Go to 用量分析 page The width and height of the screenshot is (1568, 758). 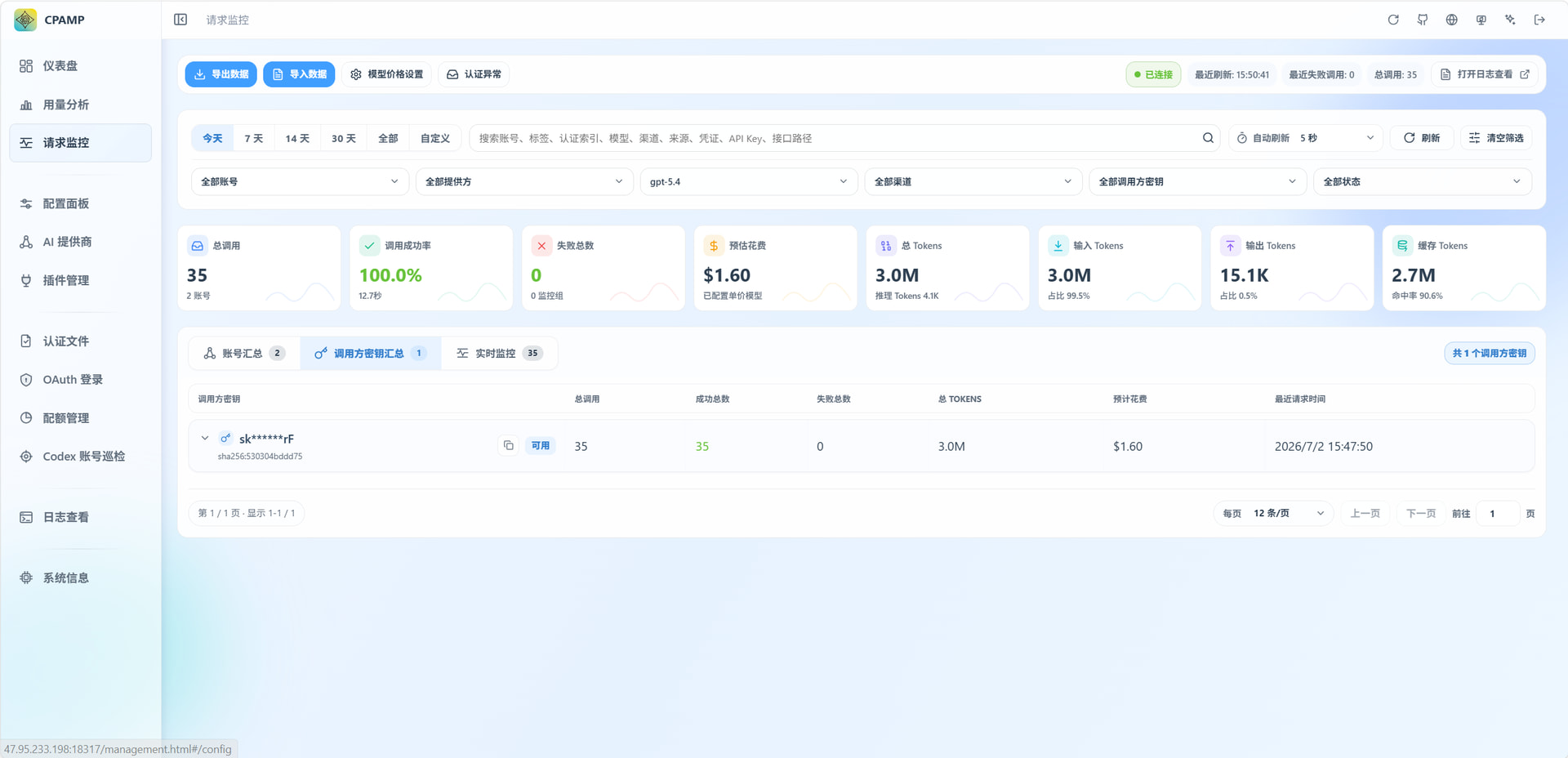coord(80,105)
